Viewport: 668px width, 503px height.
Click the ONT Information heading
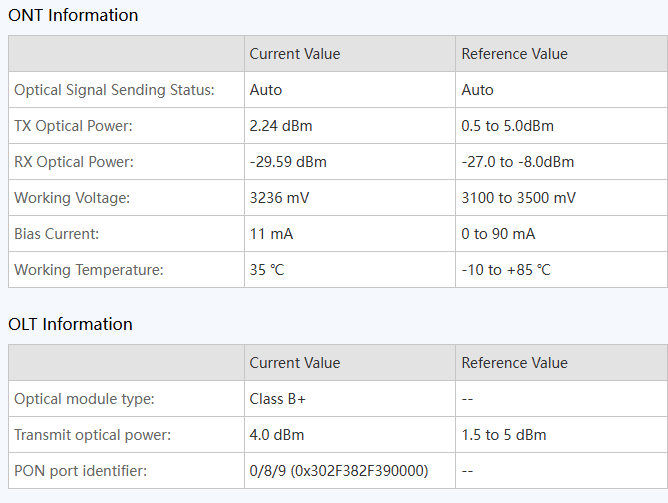tap(73, 15)
